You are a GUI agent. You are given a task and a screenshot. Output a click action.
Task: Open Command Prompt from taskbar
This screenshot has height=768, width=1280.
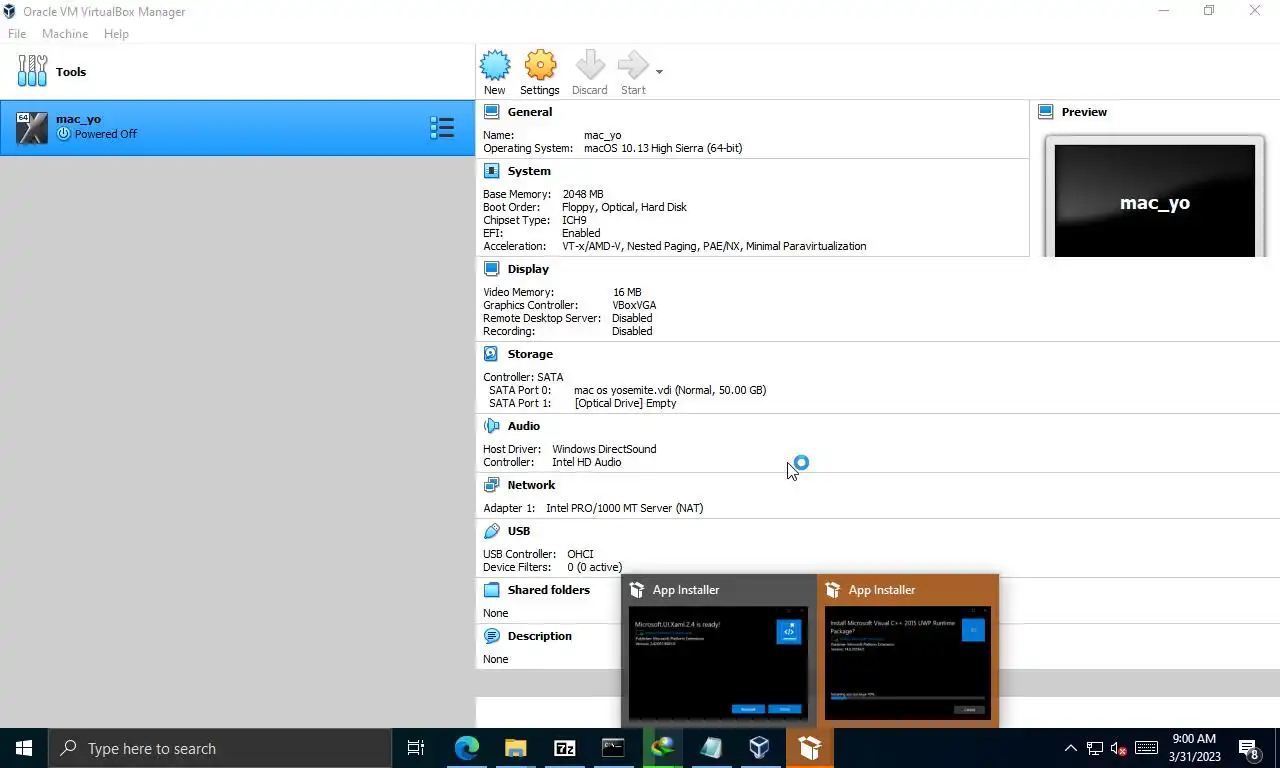pyautogui.click(x=613, y=748)
